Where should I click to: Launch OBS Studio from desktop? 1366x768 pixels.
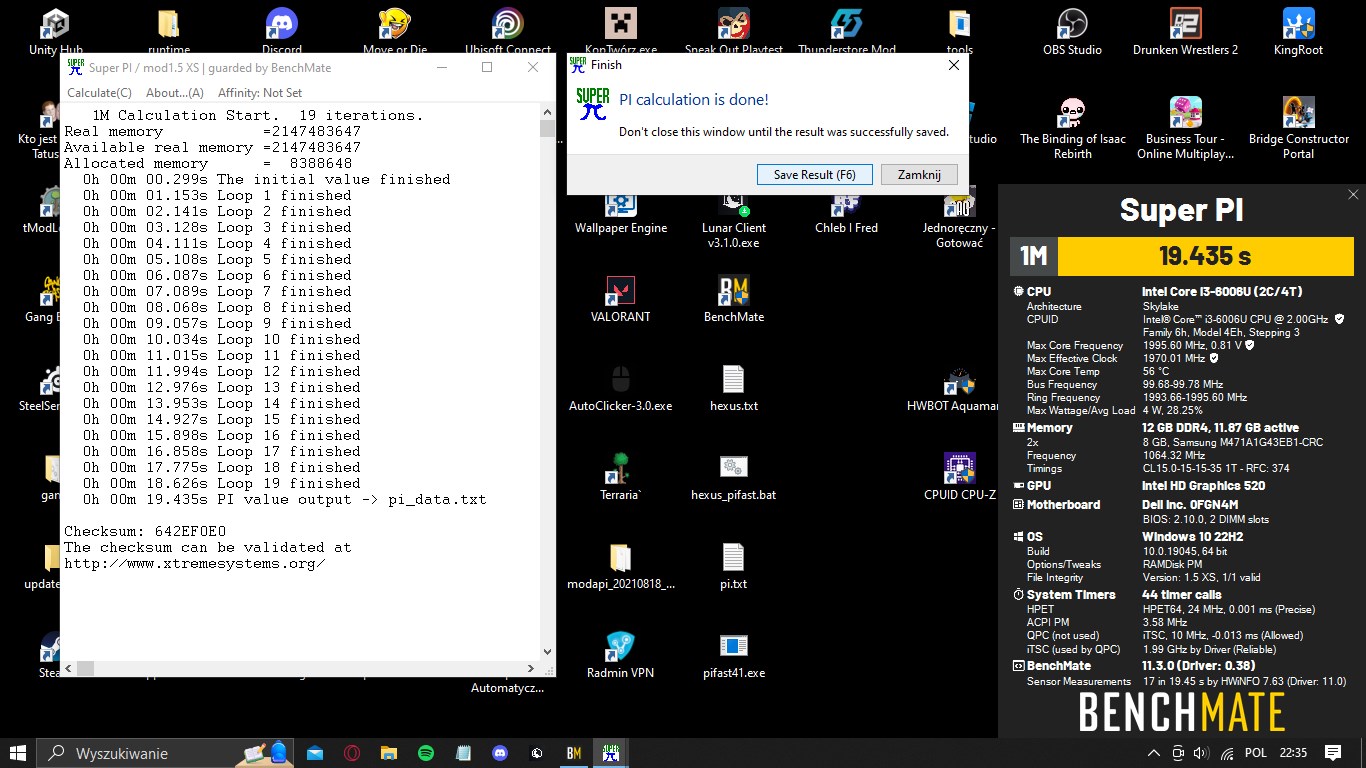(x=1073, y=30)
